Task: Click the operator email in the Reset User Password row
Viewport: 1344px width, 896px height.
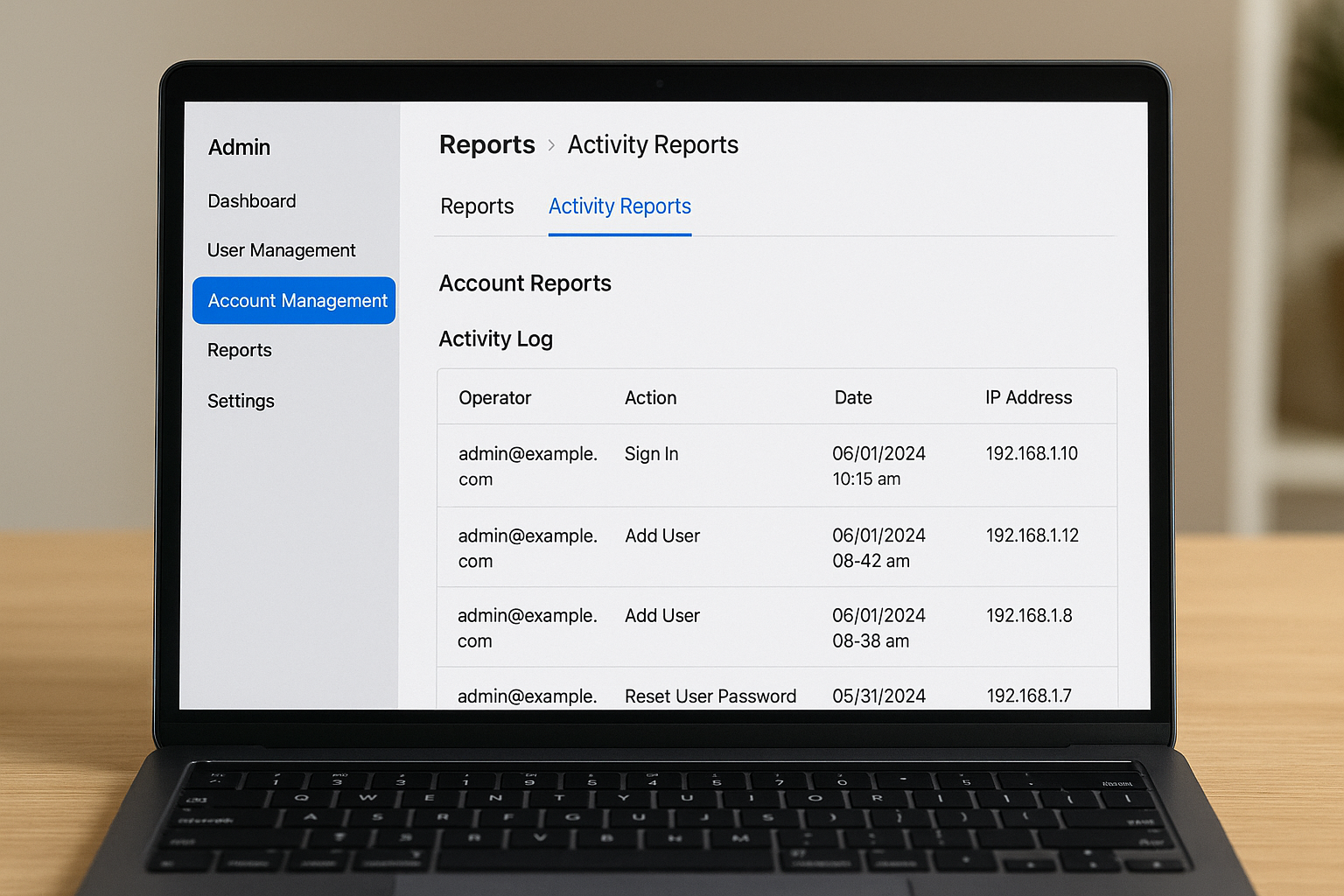Action: 528,696
